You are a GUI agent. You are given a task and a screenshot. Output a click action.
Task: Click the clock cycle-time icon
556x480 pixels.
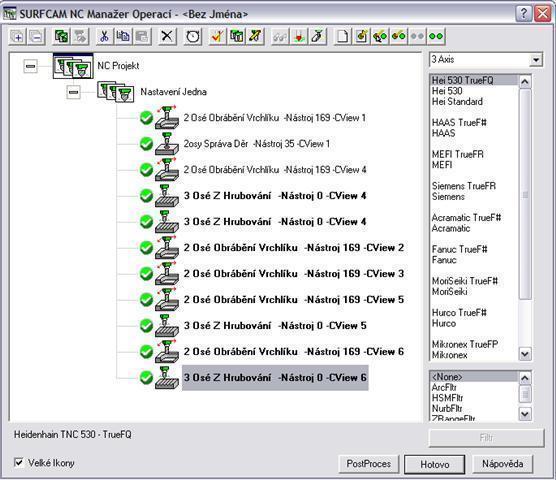pyautogui.click(x=193, y=36)
